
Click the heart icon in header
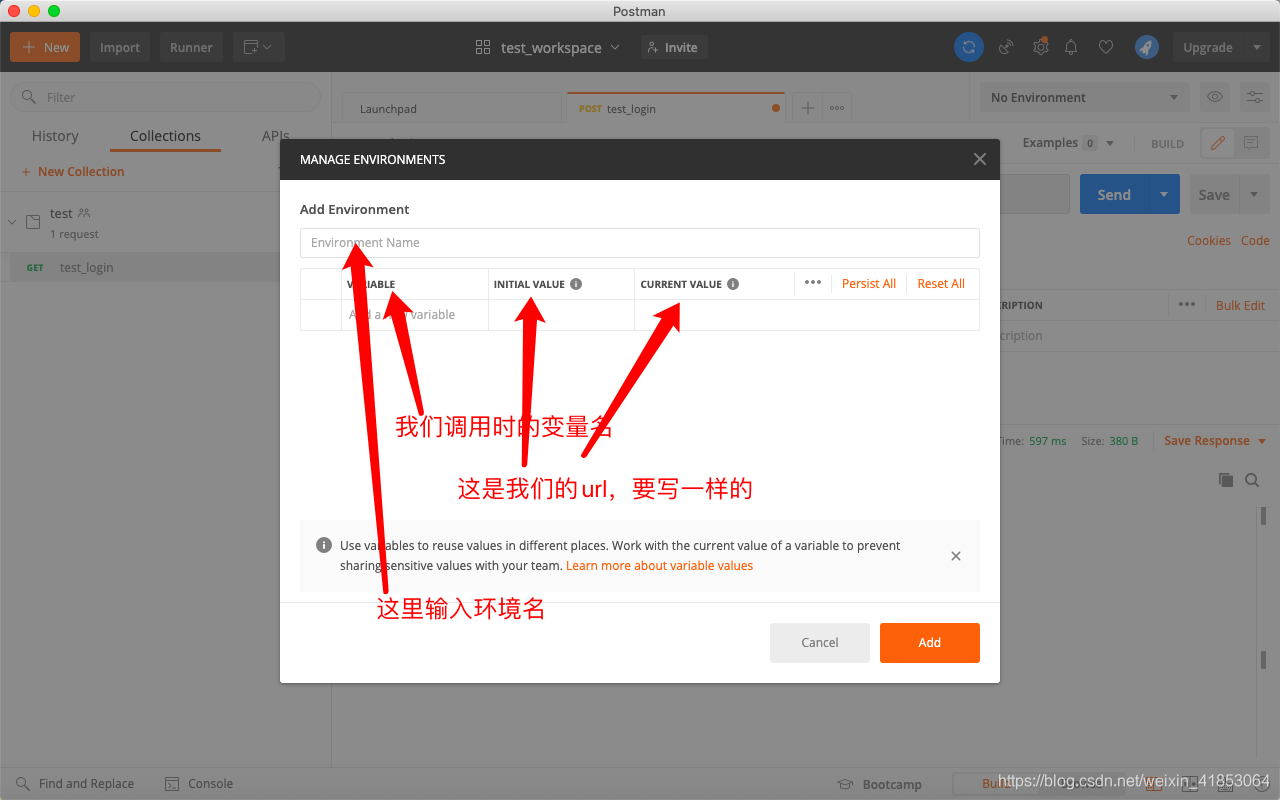coord(1106,47)
